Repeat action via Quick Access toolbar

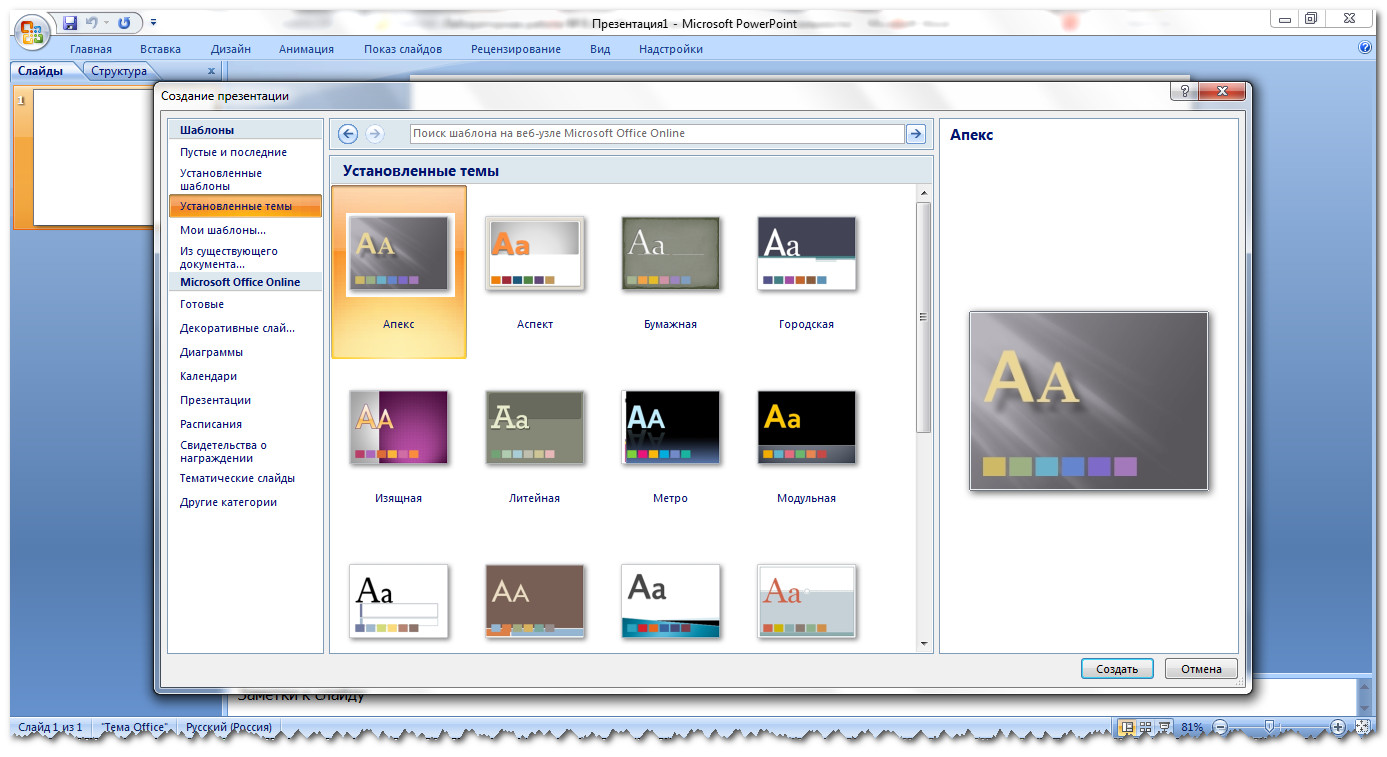[x=125, y=22]
